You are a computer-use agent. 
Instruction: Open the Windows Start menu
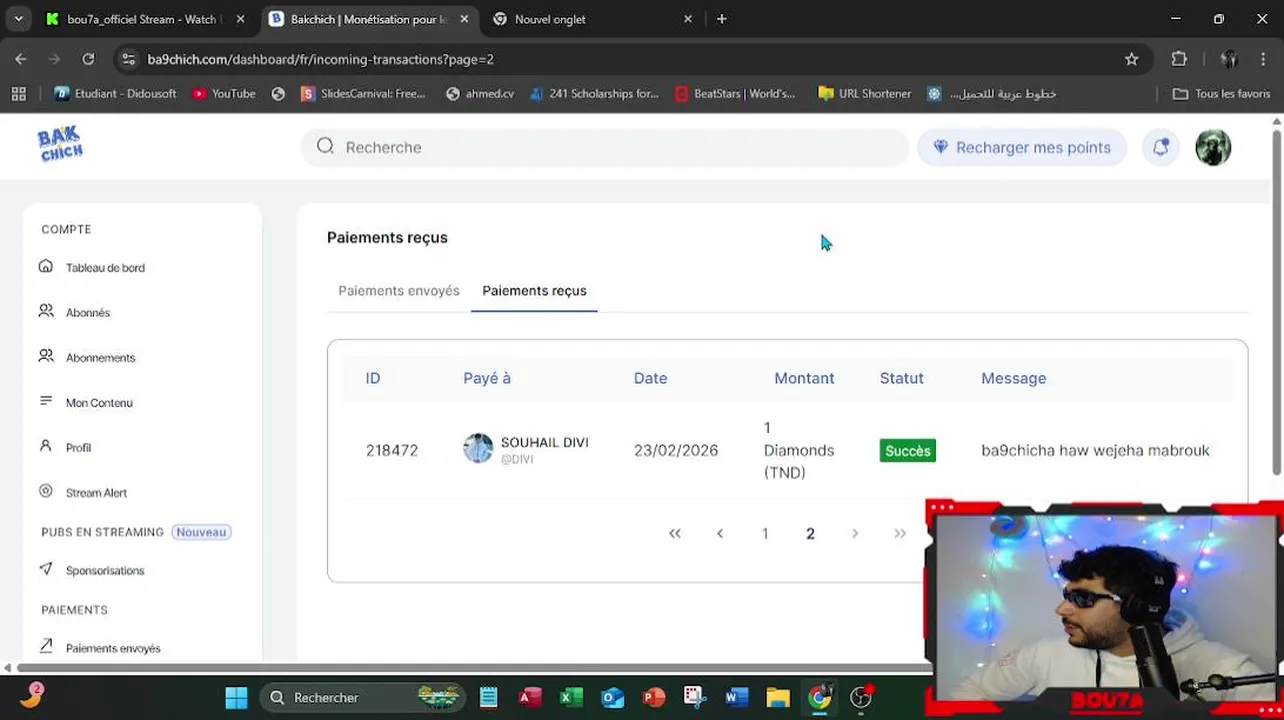pyautogui.click(x=236, y=697)
